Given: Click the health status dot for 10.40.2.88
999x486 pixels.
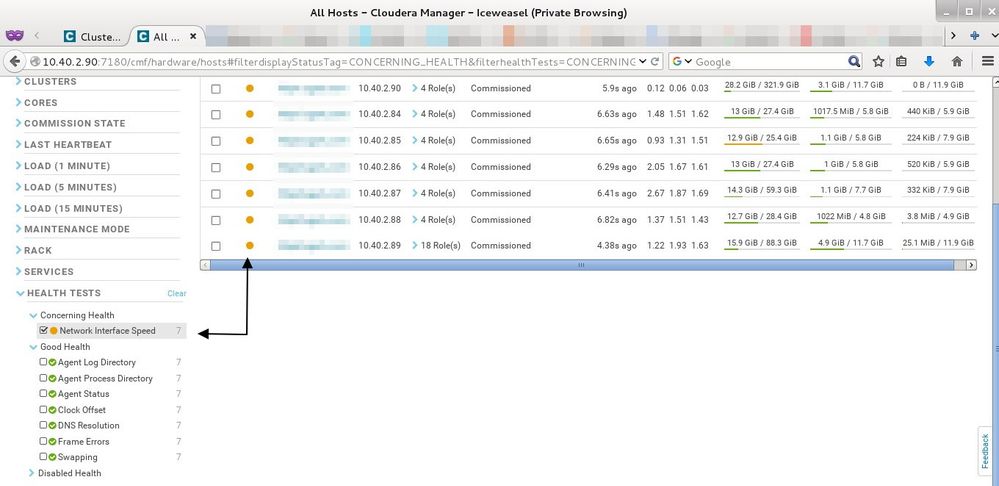Looking at the screenshot, I should click(250, 220).
